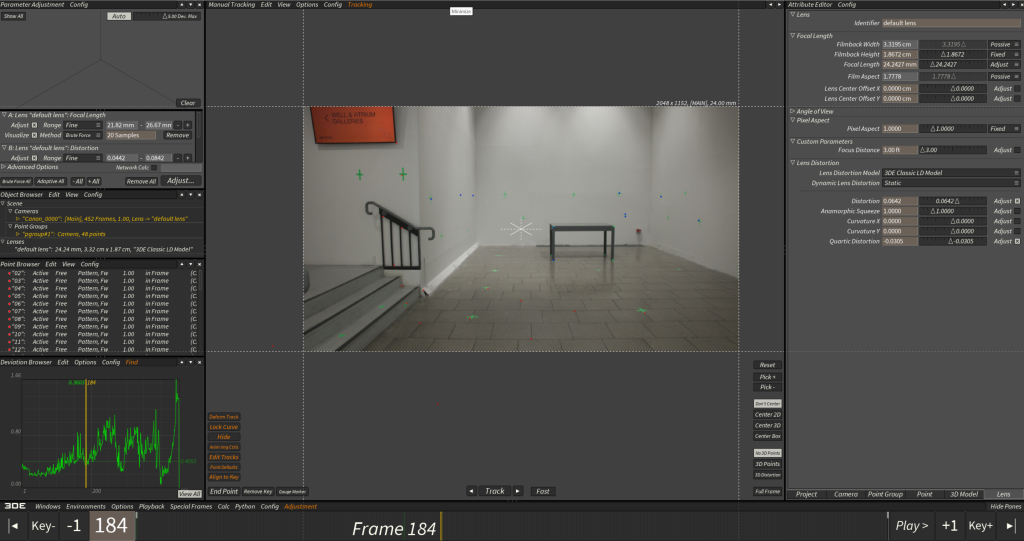The image size is (1024, 541).
Task: Click the up-arrow icon in the Parameter Adjustment header
Action: coord(182,5)
